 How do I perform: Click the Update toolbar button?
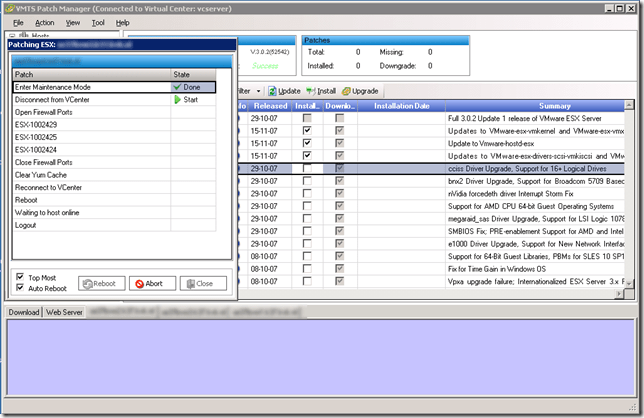pyautogui.click(x=284, y=91)
